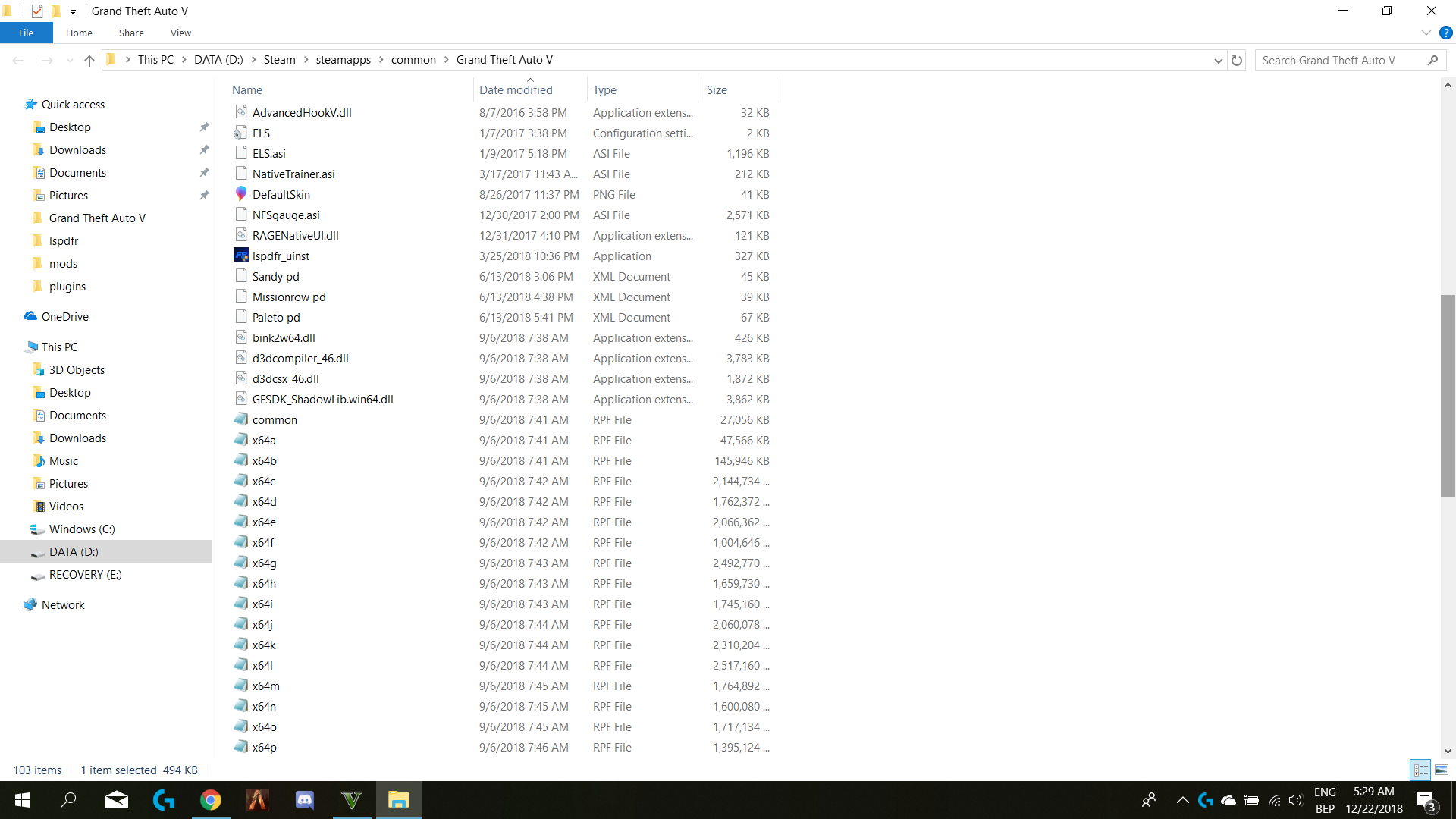
Task: Click the Refresh icon beside address bar
Action: tap(1237, 61)
